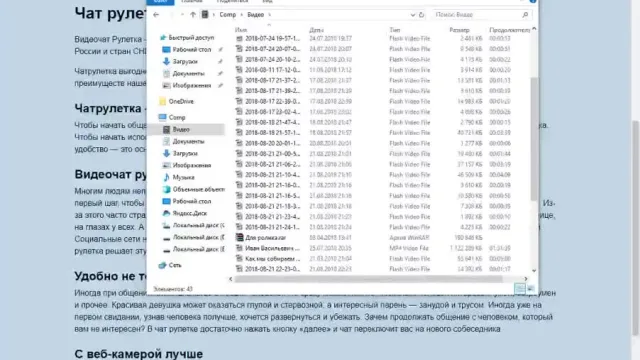Viewport: 640px width, 360px height.
Task: Click the pin icon next to pinned Документы
Action: pyautogui.click(x=220, y=73)
